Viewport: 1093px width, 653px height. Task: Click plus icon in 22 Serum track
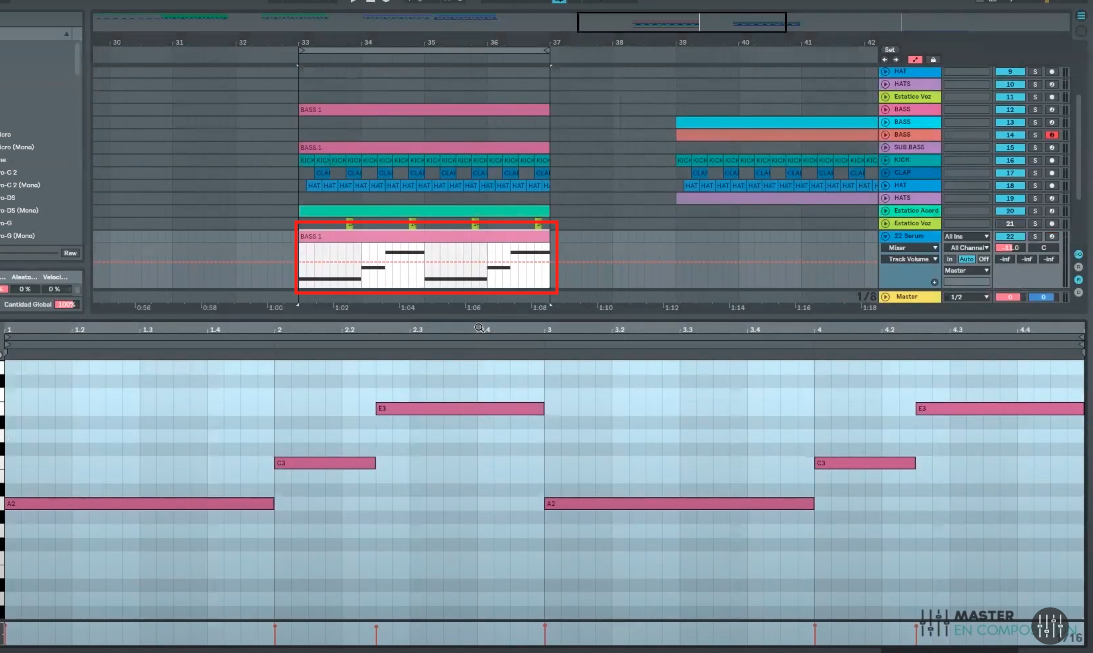click(934, 282)
